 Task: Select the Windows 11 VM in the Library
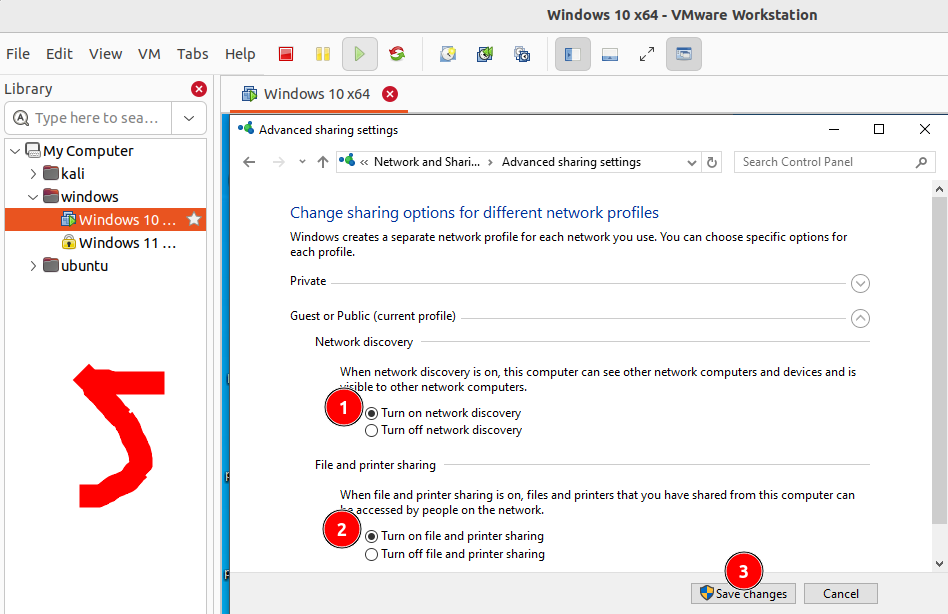(x=119, y=243)
